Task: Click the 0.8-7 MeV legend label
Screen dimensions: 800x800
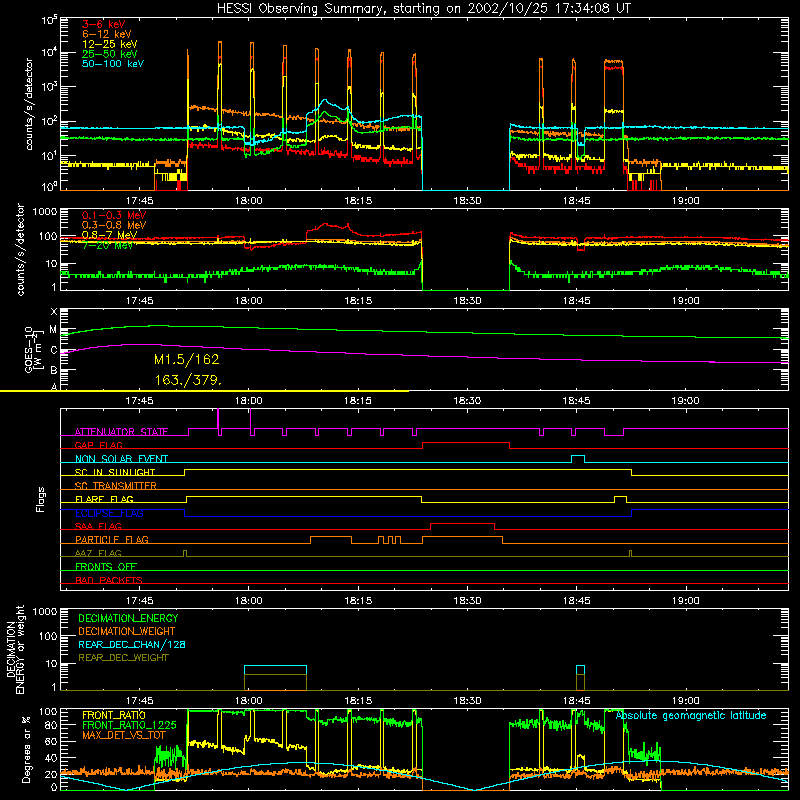Action: [109, 235]
